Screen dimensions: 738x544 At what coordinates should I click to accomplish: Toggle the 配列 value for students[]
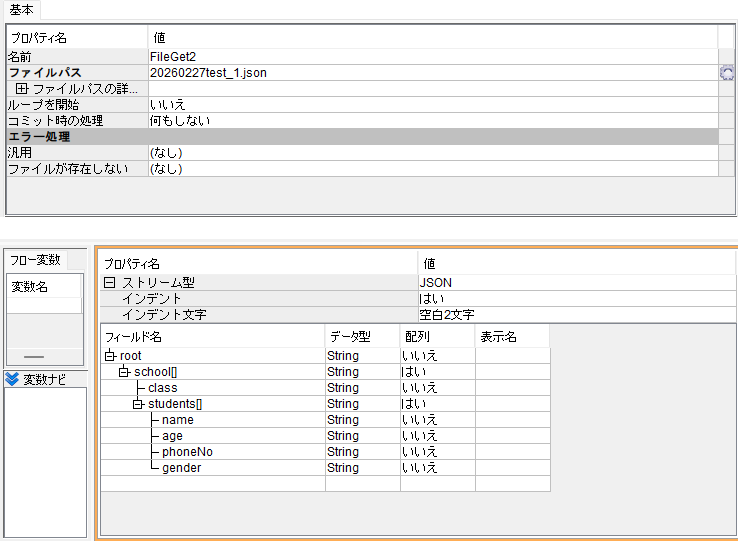437,404
